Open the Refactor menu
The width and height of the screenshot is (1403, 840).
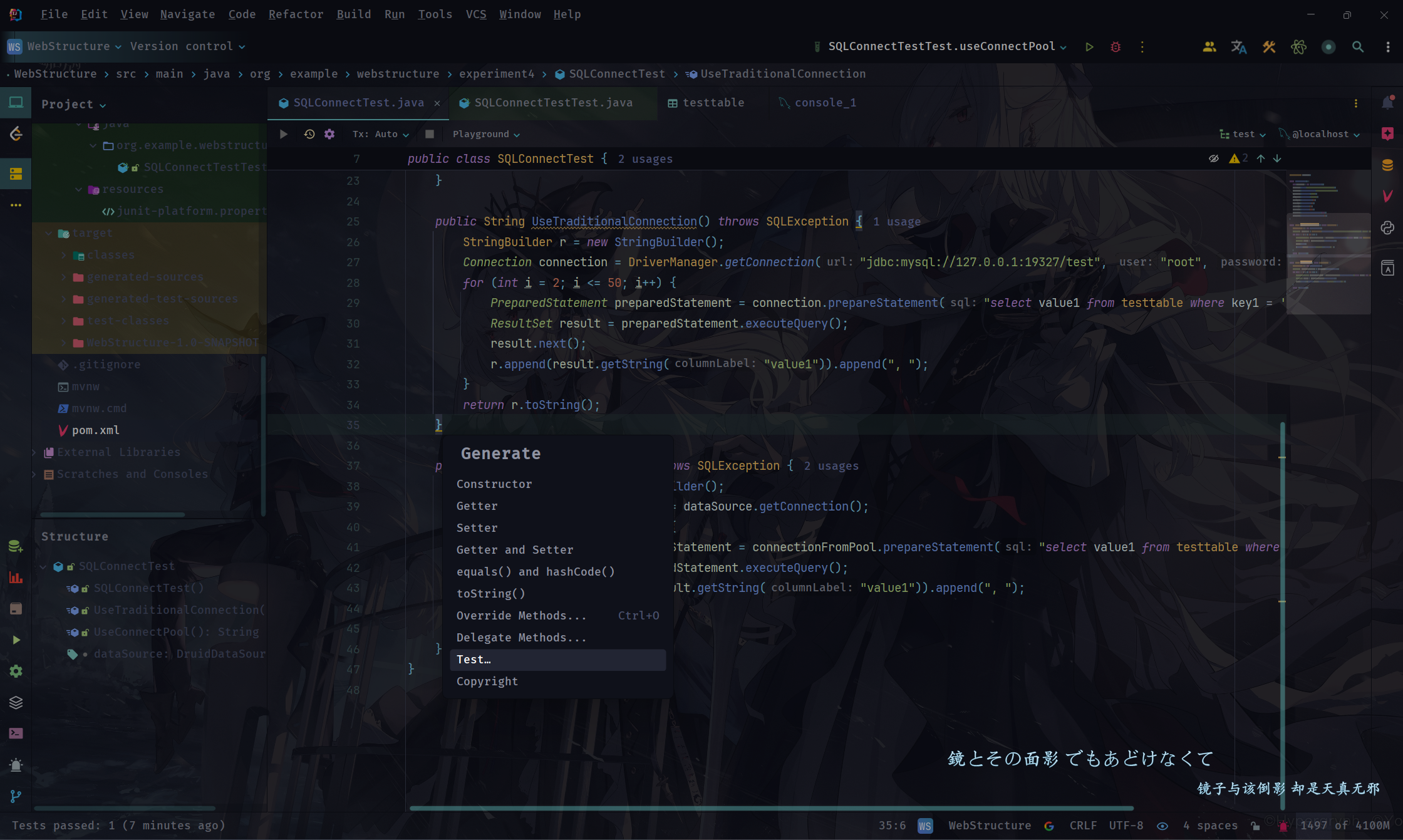296,14
